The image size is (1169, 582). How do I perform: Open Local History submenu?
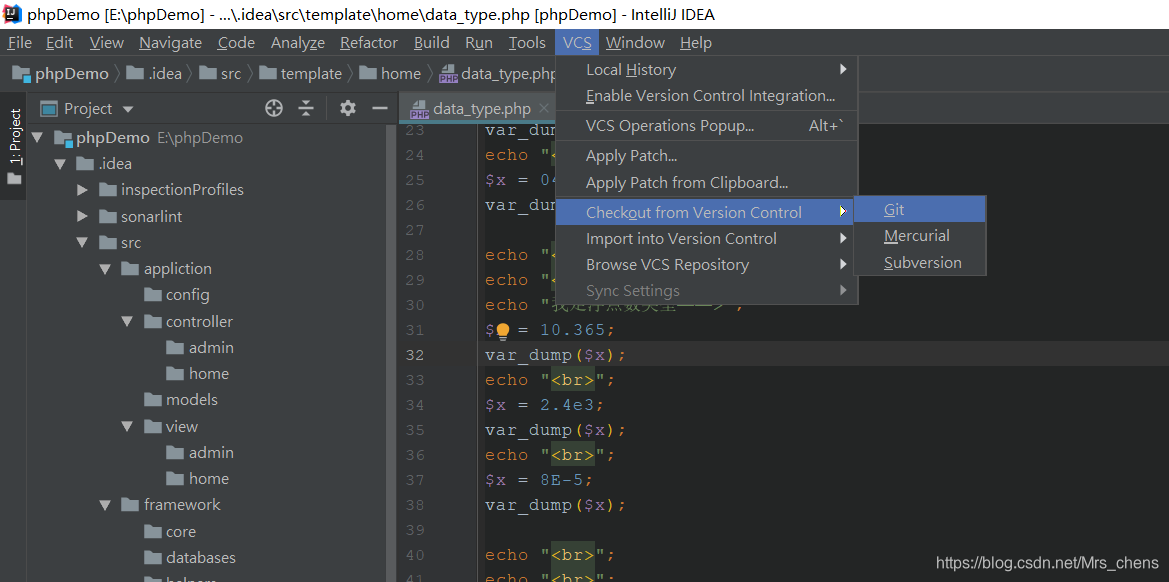pyautogui.click(x=707, y=70)
